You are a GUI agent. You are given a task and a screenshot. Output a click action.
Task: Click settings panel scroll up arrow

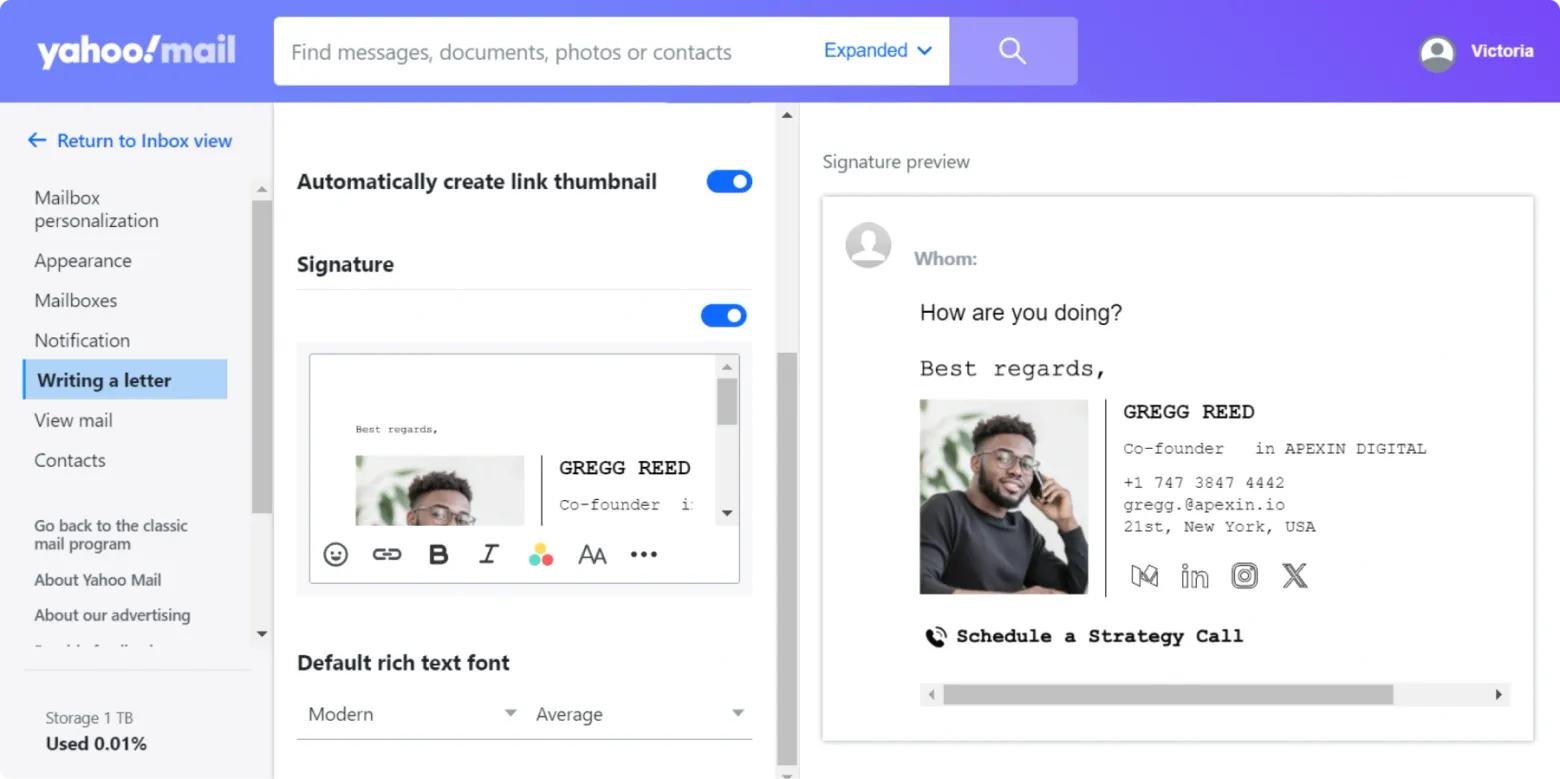click(x=787, y=116)
